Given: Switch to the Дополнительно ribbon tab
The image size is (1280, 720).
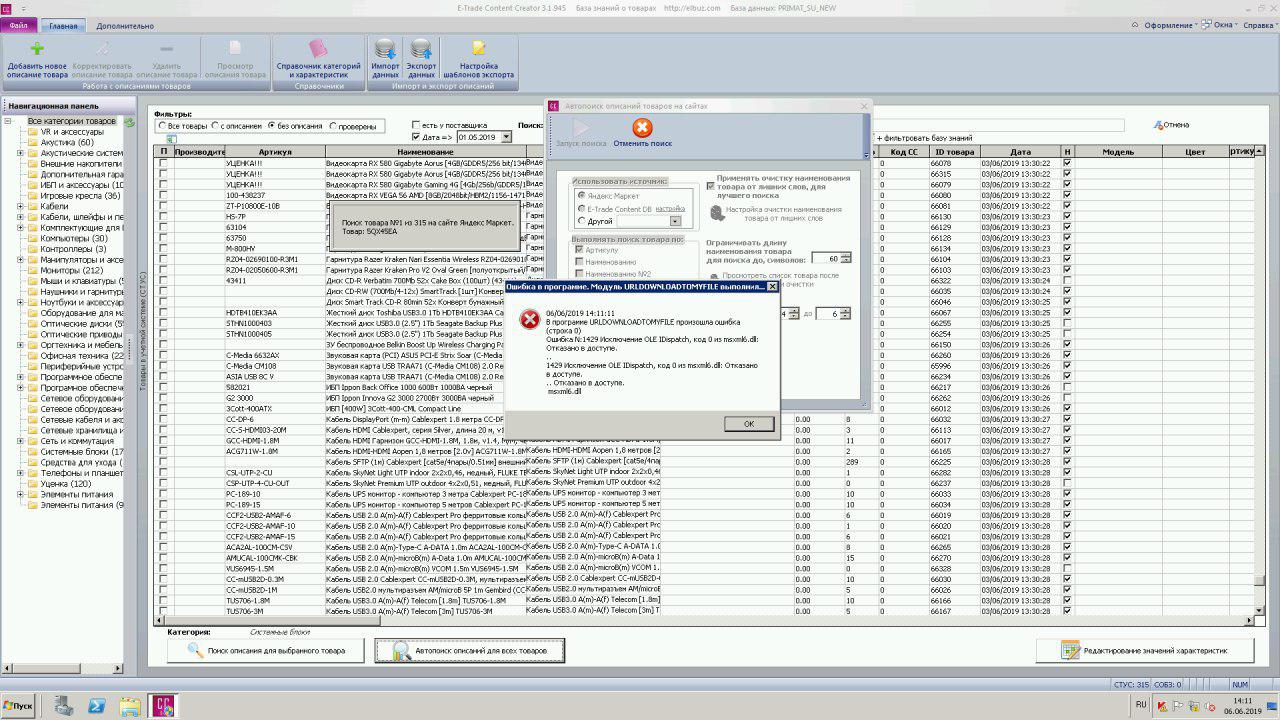Looking at the screenshot, I should tap(125, 25).
